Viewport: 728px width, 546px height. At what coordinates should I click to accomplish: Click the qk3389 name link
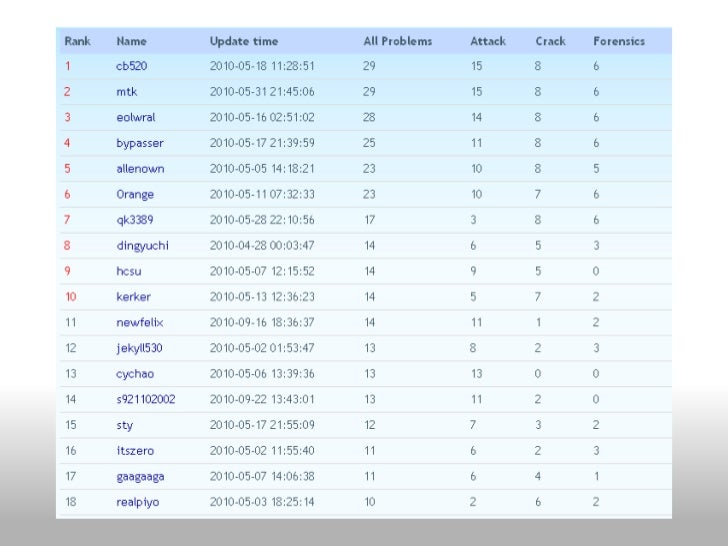(x=135, y=220)
